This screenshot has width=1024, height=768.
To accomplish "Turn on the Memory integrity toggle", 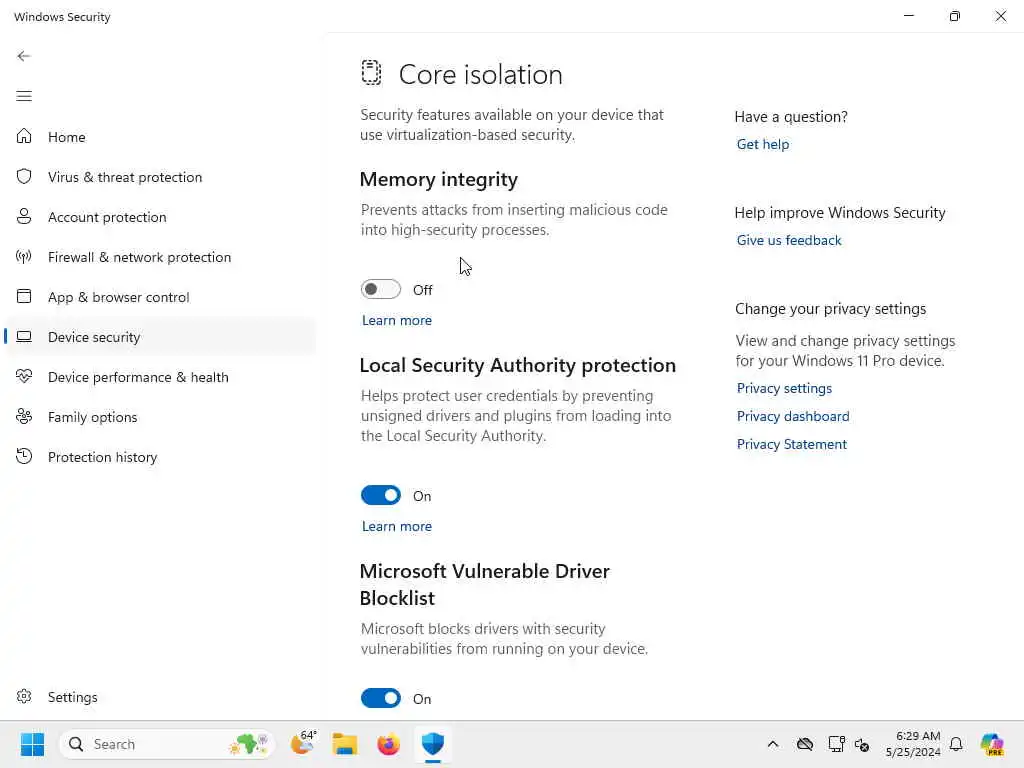I will click(x=381, y=289).
